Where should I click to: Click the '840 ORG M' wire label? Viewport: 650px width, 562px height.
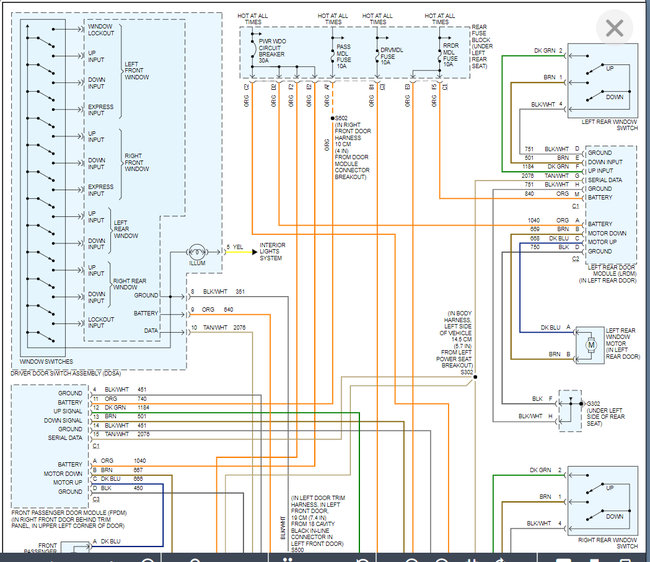click(552, 194)
